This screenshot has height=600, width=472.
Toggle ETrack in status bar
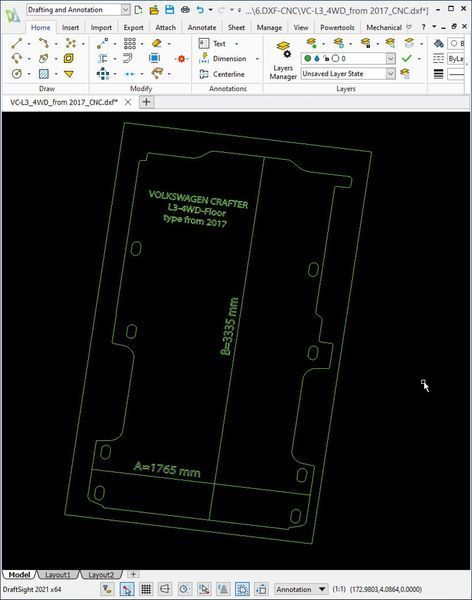[223, 589]
